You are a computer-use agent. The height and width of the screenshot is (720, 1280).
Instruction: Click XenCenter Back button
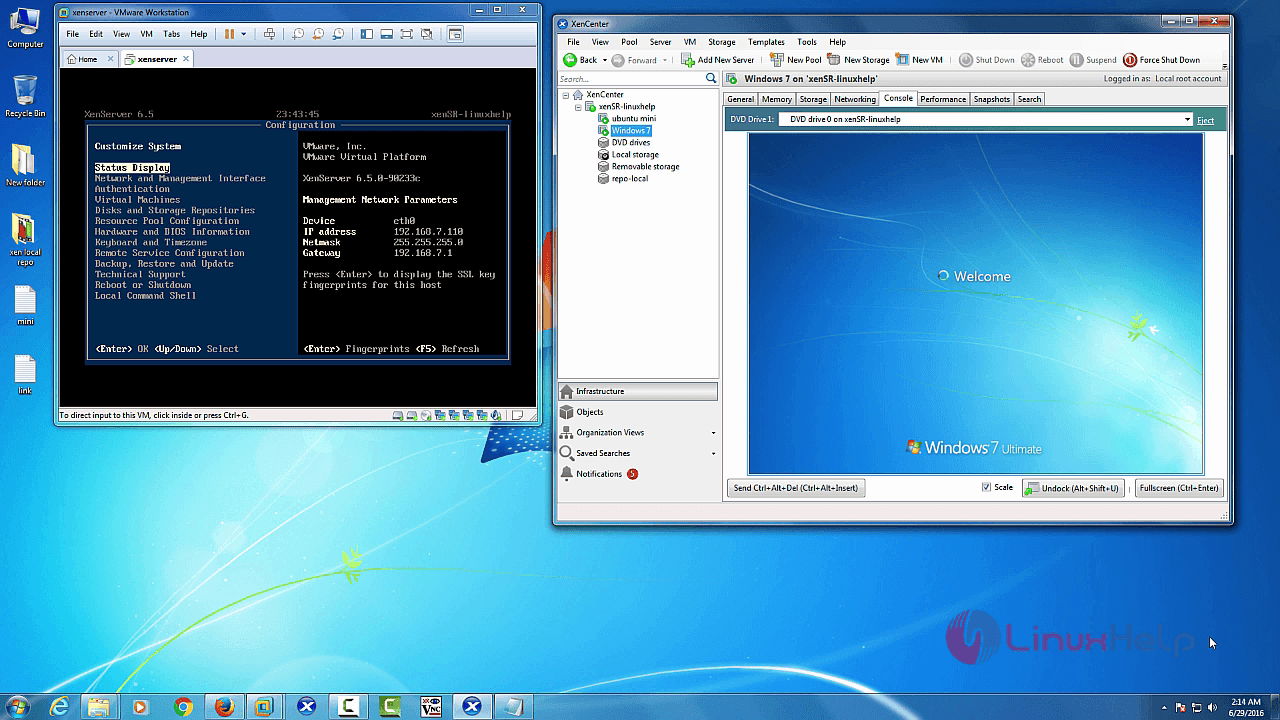pos(581,60)
